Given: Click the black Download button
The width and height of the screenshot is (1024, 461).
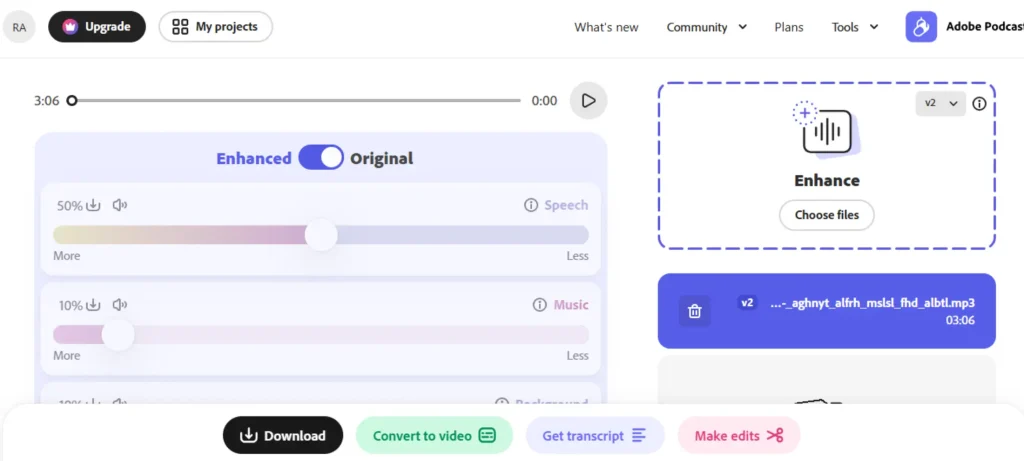Looking at the screenshot, I should point(283,435).
